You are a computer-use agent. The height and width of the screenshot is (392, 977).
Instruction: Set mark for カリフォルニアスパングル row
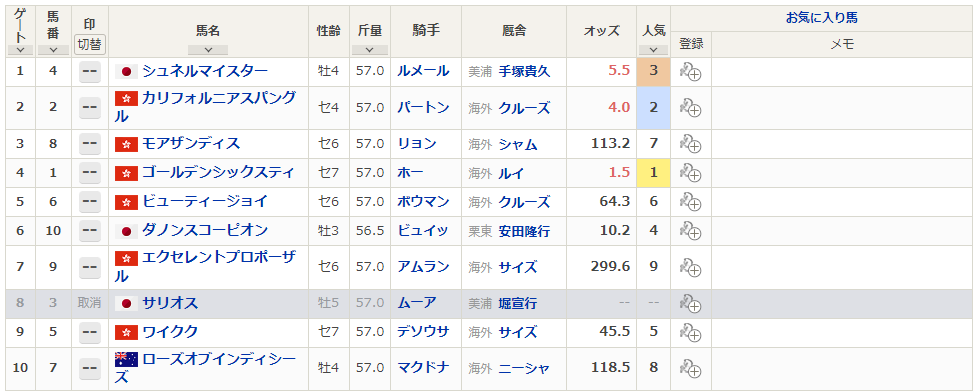click(x=90, y=108)
